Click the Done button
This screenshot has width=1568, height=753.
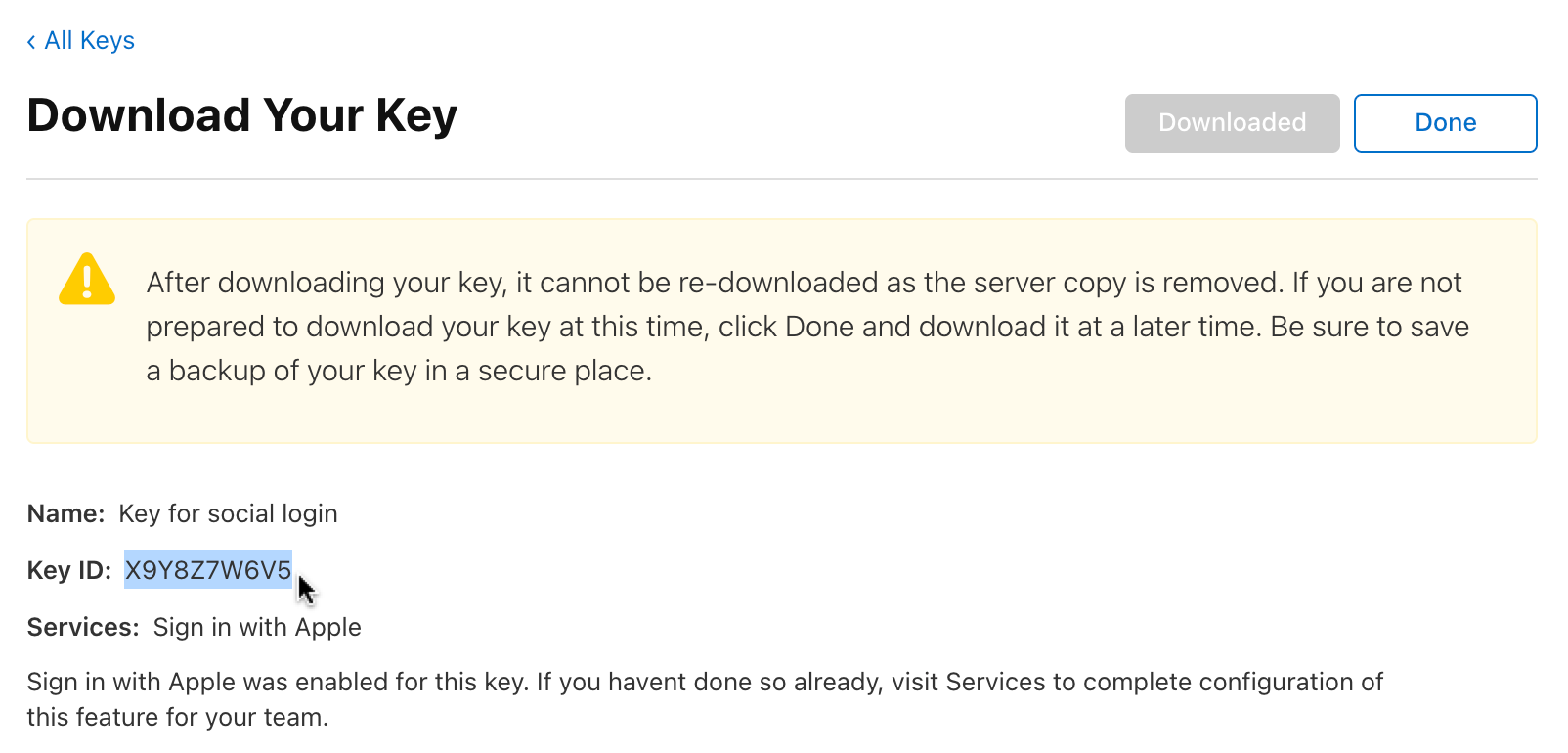point(1445,122)
